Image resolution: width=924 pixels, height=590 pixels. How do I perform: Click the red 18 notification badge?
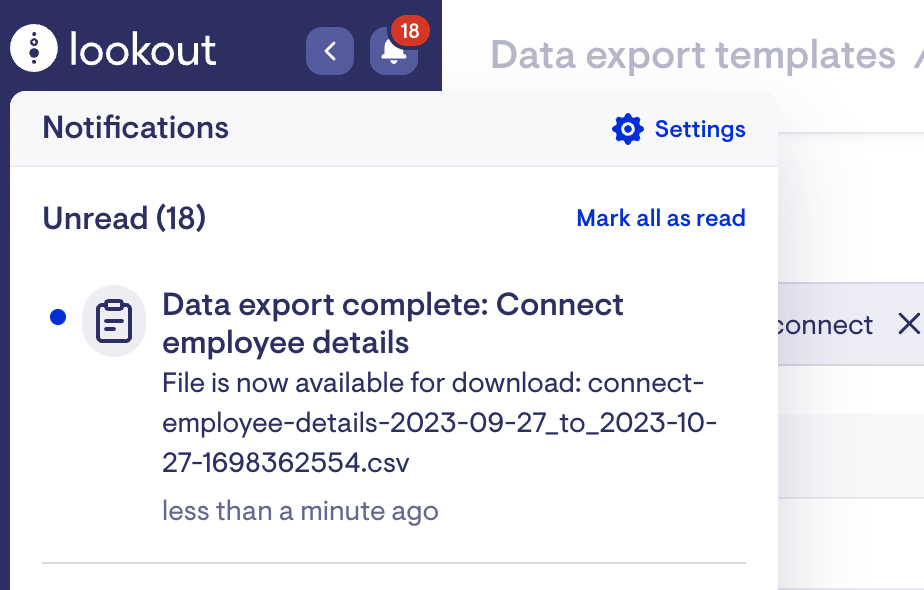(410, 31)
